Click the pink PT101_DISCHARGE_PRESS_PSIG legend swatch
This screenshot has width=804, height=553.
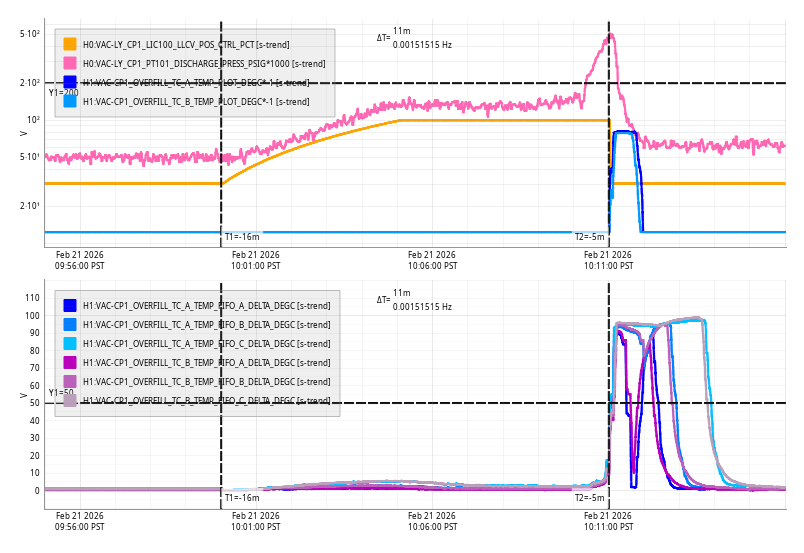point(70,63)
